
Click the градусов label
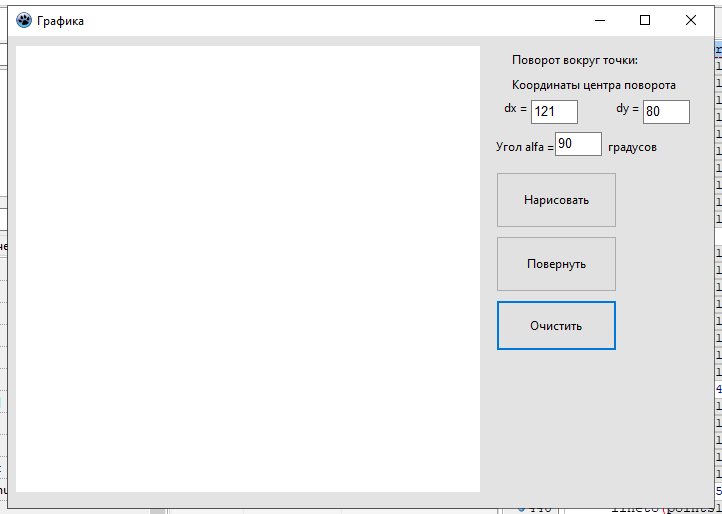pyautogui.click(x=632, y=148)
